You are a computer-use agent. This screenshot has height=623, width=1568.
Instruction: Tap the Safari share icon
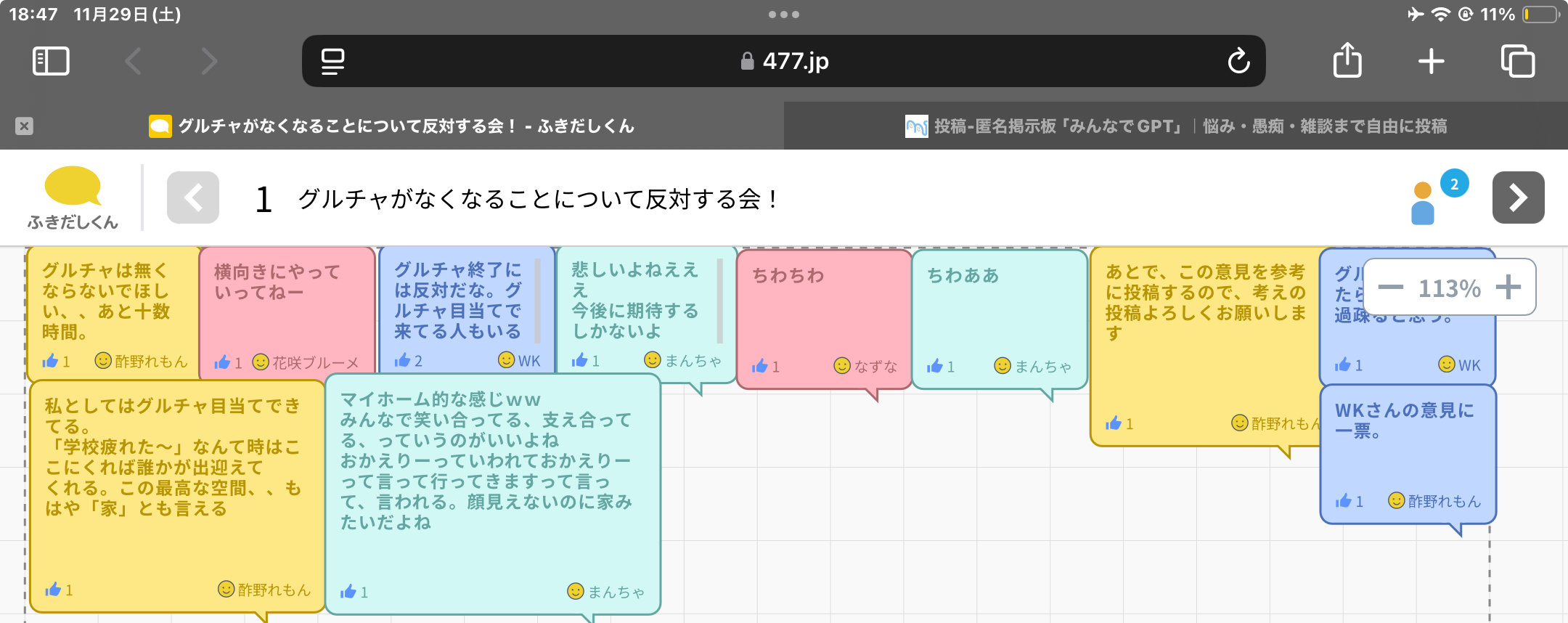click(x=1347, y=60)
